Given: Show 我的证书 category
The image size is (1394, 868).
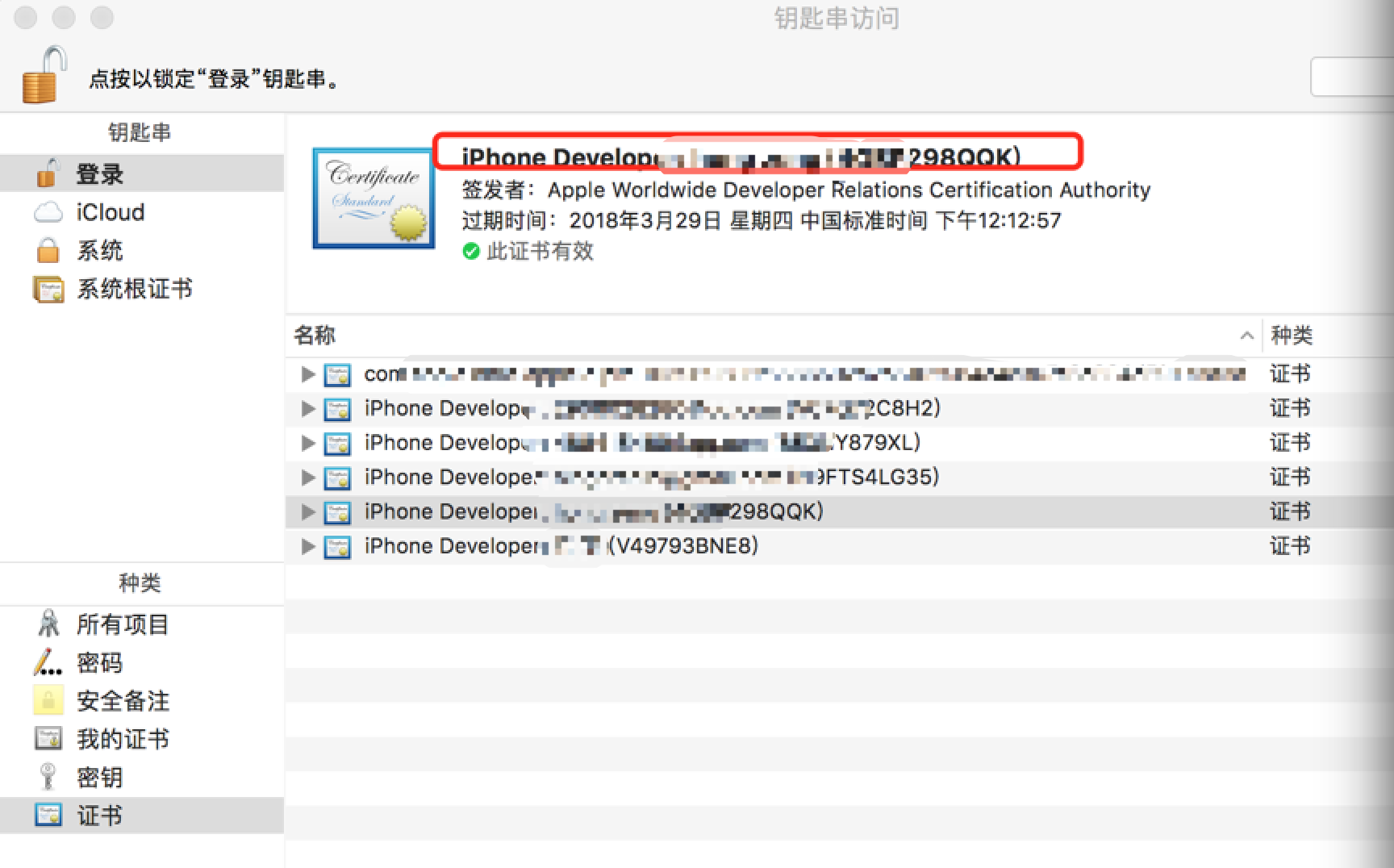Looking at the screenshot, I should [x=142, y=739].
